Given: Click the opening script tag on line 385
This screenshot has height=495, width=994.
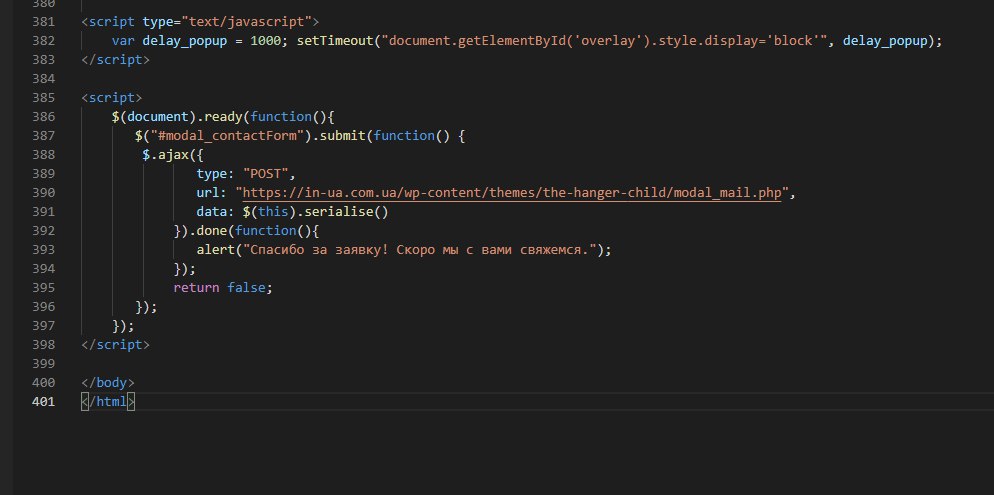Looking at the screenshot, I should [112, 98].
